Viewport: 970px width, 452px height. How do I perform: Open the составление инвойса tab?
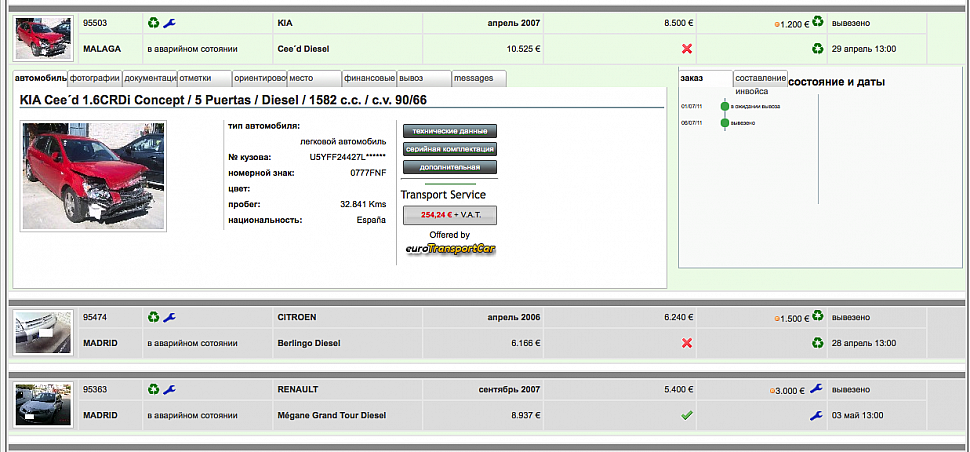click(x=761, y=78)
